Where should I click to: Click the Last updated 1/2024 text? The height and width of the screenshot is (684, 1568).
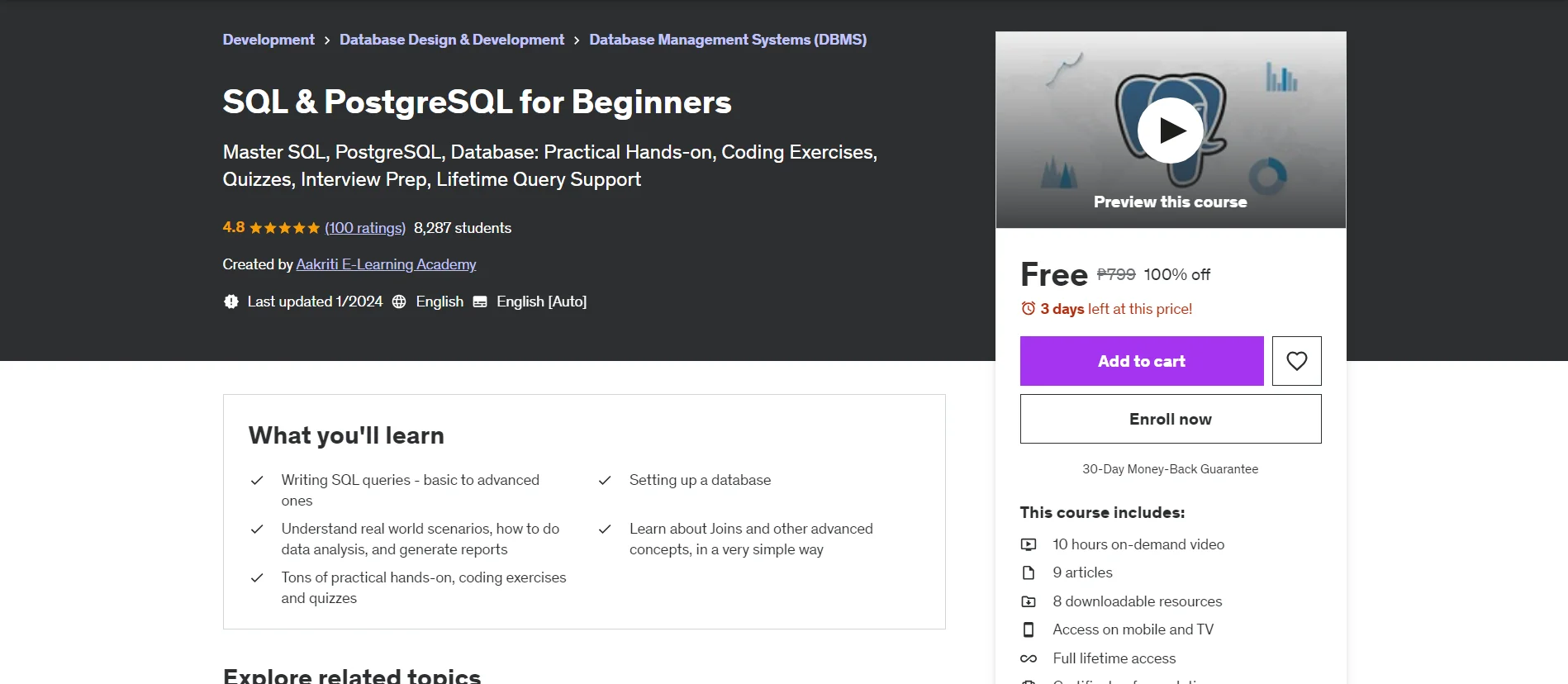tap(315, 302)
